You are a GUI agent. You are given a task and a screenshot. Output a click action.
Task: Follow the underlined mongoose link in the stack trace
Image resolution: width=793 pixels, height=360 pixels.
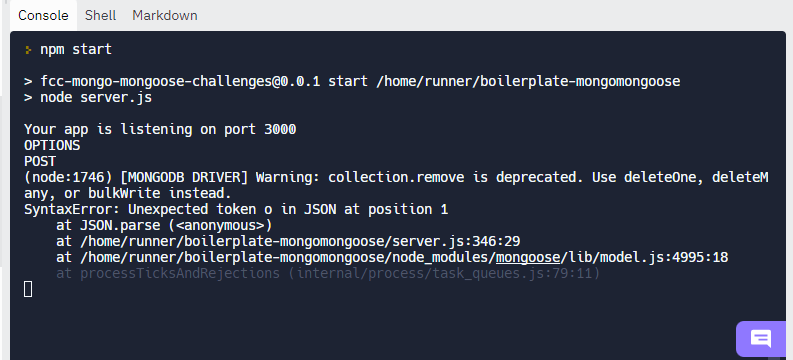click(528, 257)
